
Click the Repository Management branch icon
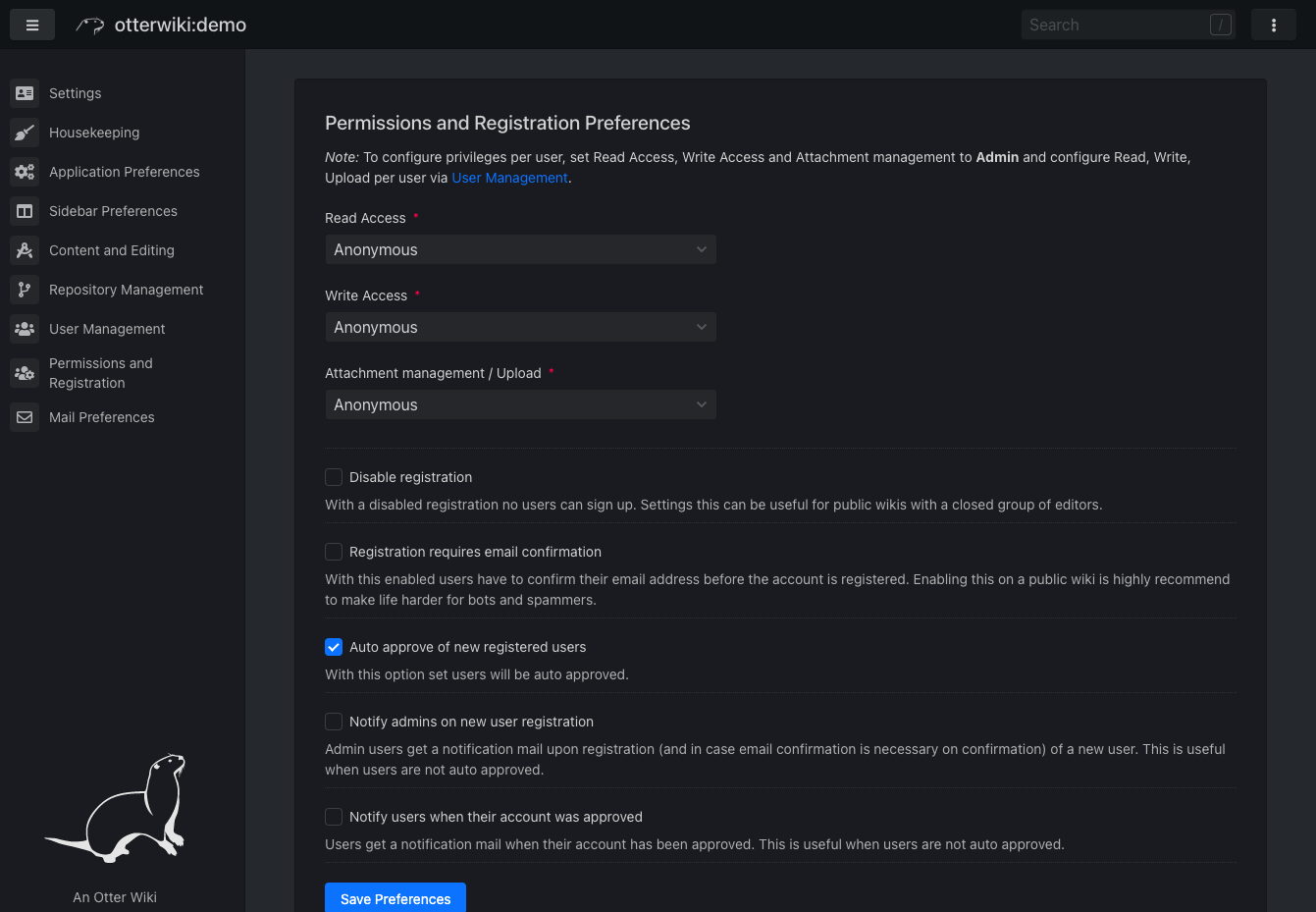(x=25, y=290)
